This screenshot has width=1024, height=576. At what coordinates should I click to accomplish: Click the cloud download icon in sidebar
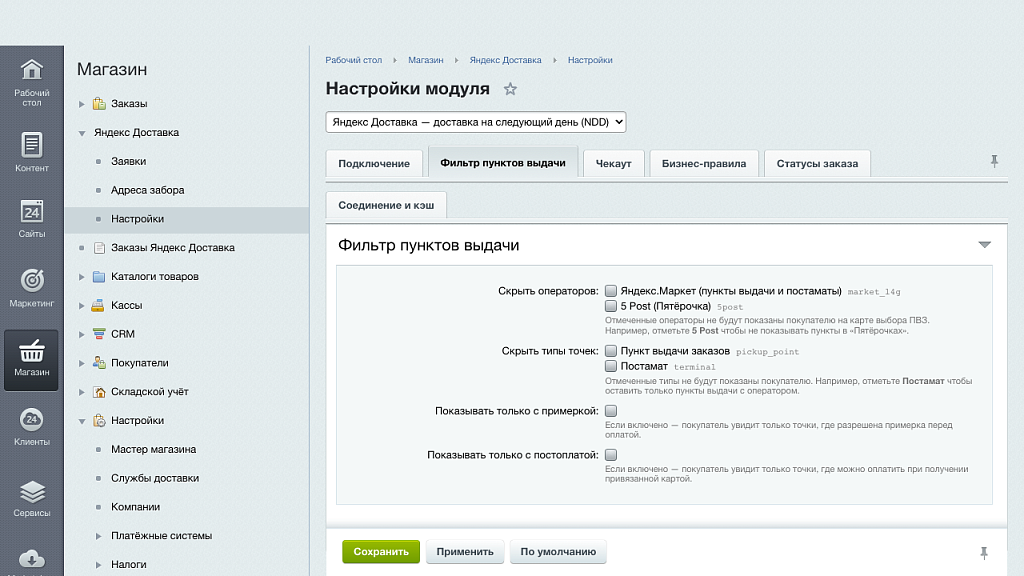click(x=31, y=560)
